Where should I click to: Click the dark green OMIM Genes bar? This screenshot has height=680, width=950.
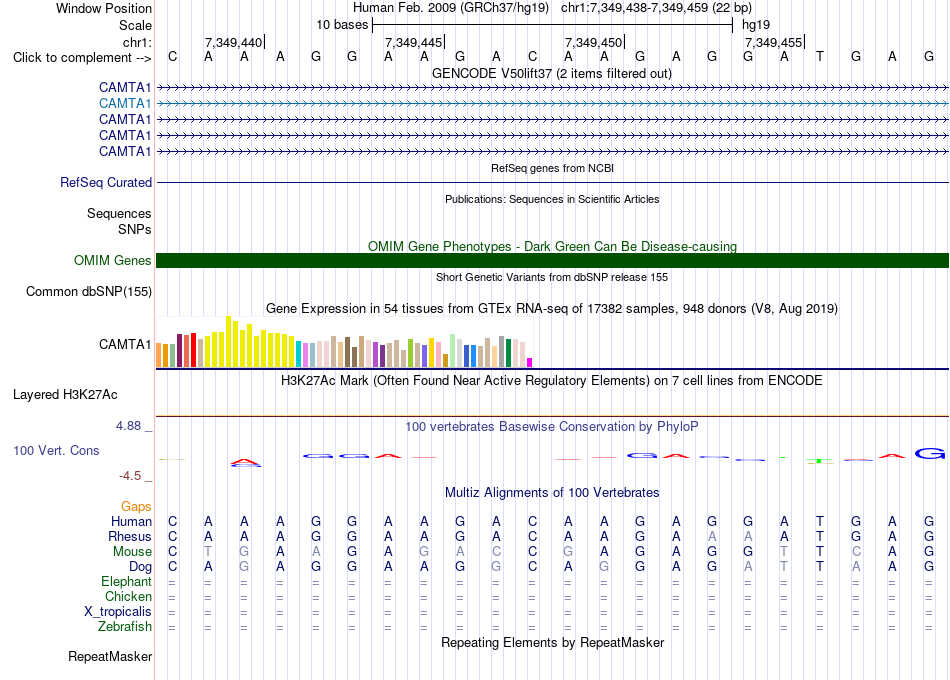[552, 261]
